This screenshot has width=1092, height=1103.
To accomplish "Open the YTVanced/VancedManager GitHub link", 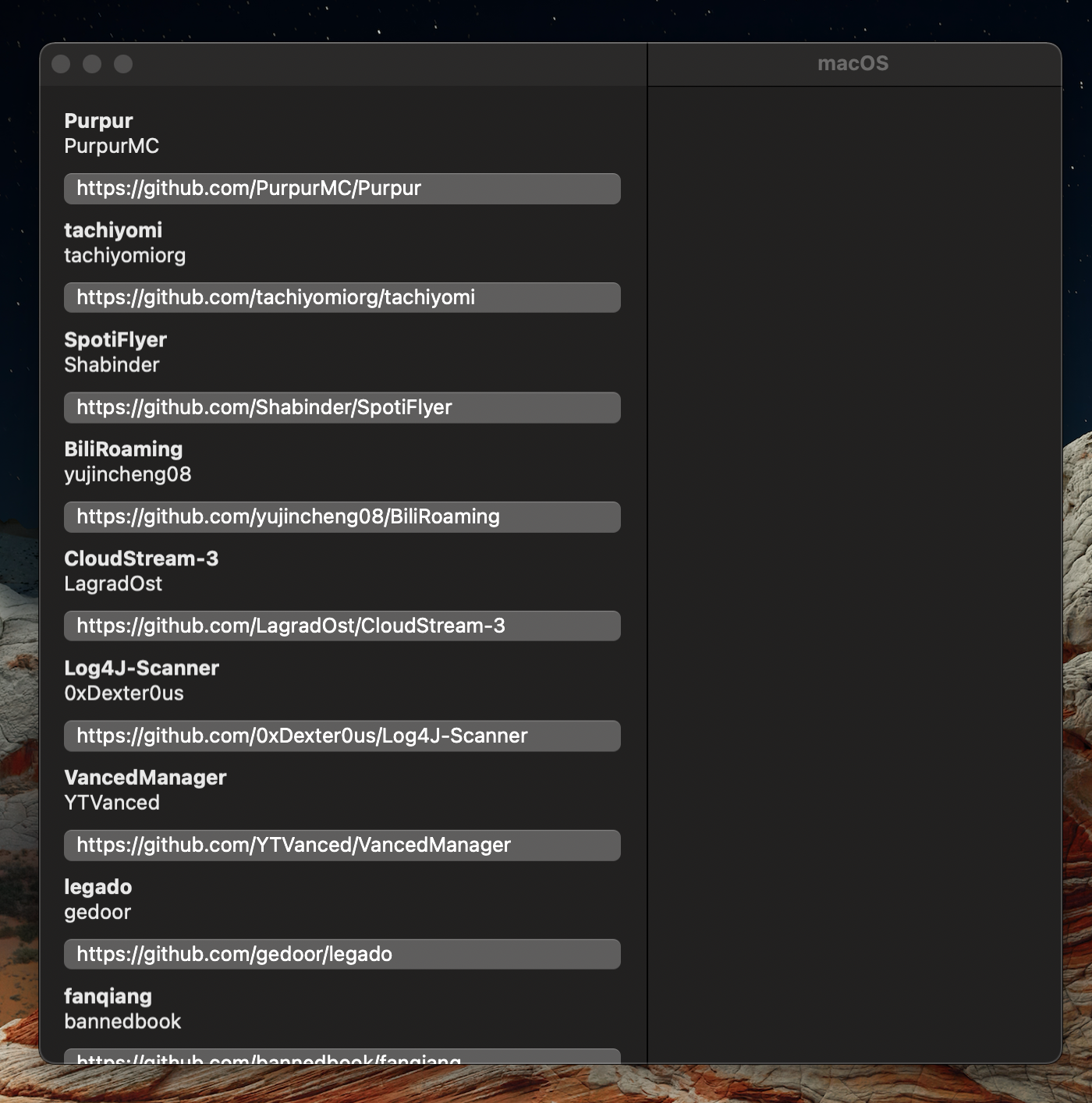I will click(x=342, y=845).
